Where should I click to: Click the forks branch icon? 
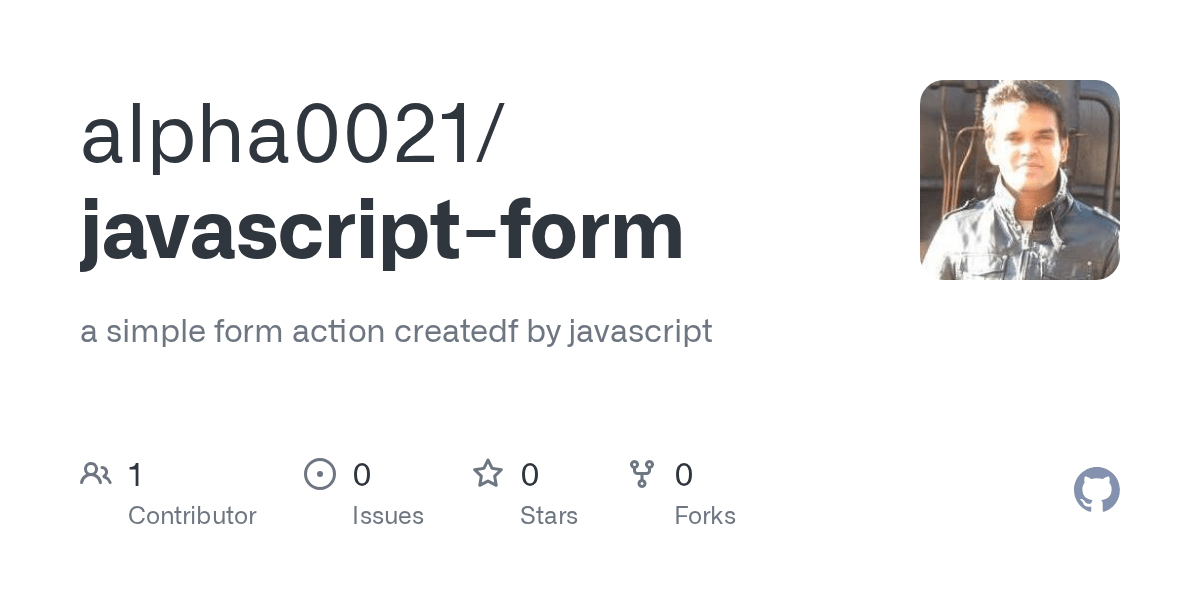click(x=642, y=474)
